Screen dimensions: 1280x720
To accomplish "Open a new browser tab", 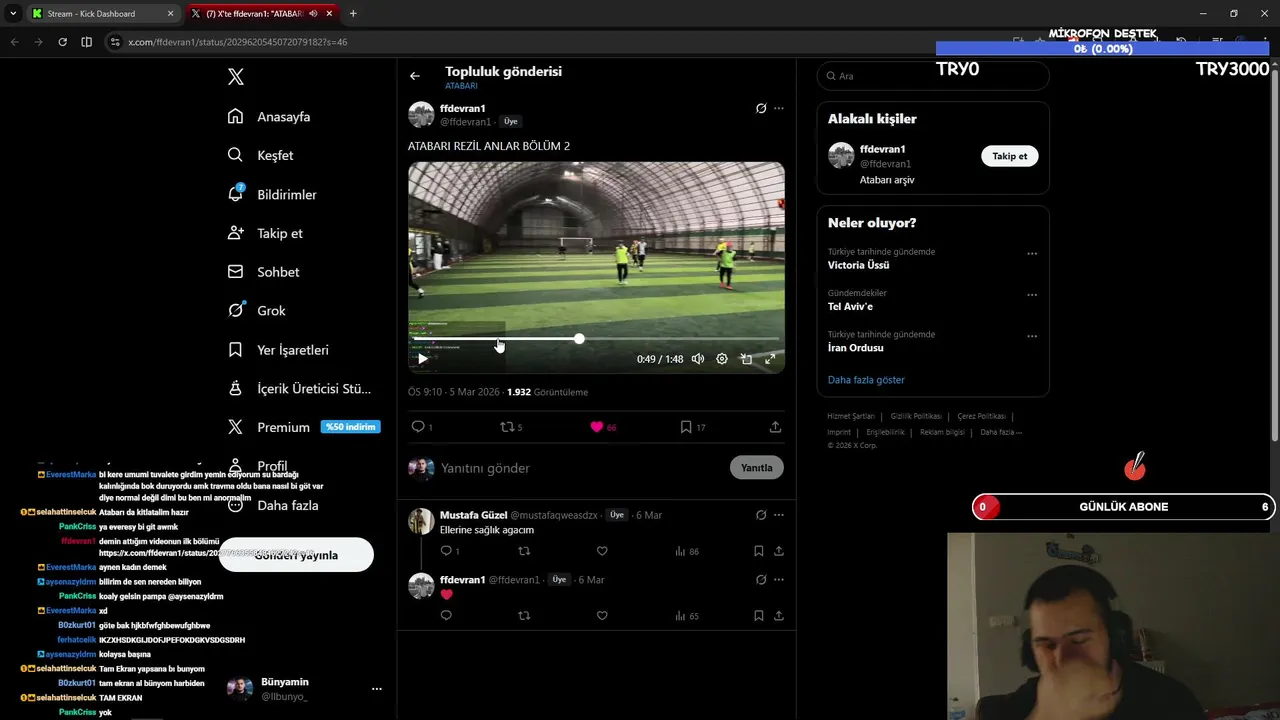I will pos(353,14).
